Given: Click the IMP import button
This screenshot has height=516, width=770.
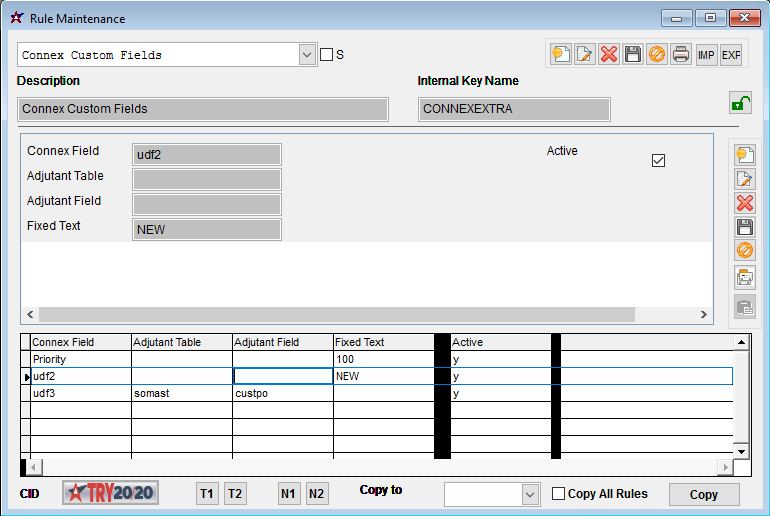Looking at the screenshot, I should pyautogui.click(x=706, y=55).
